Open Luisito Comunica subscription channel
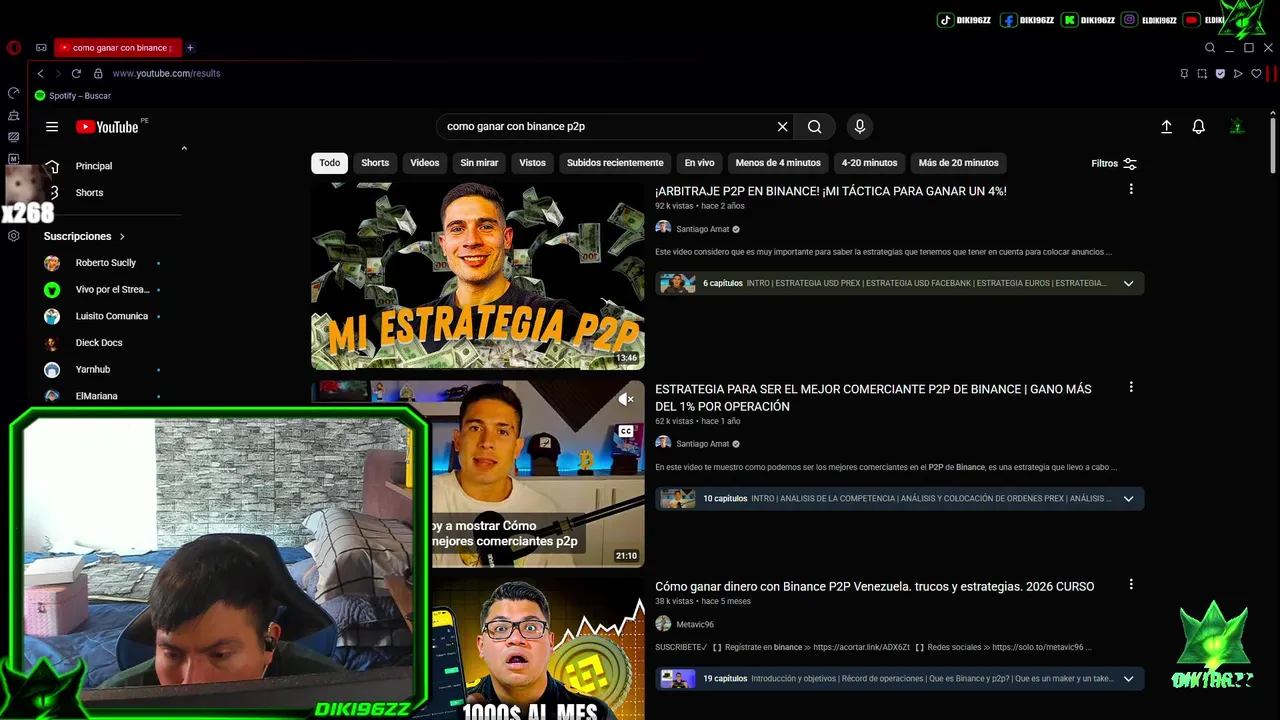This screenshot has height=720, width=1280. click(x=112, y=316)
